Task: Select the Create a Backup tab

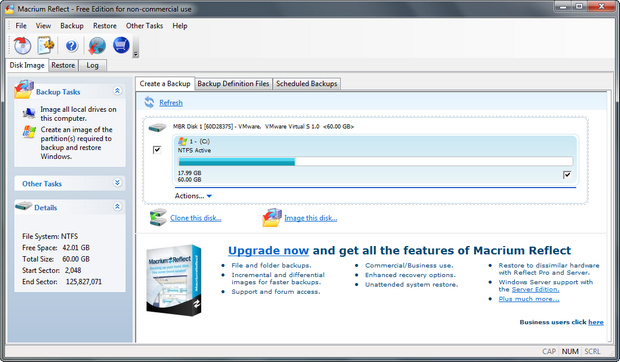Action: click(x=165, y=83)
